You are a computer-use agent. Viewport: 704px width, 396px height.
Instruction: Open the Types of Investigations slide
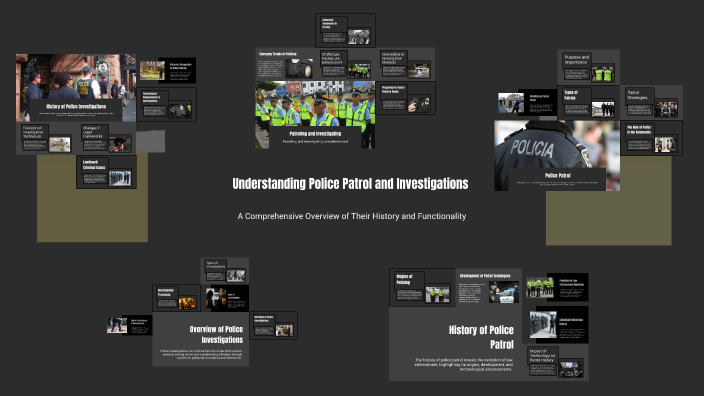[x=224, y=271]
